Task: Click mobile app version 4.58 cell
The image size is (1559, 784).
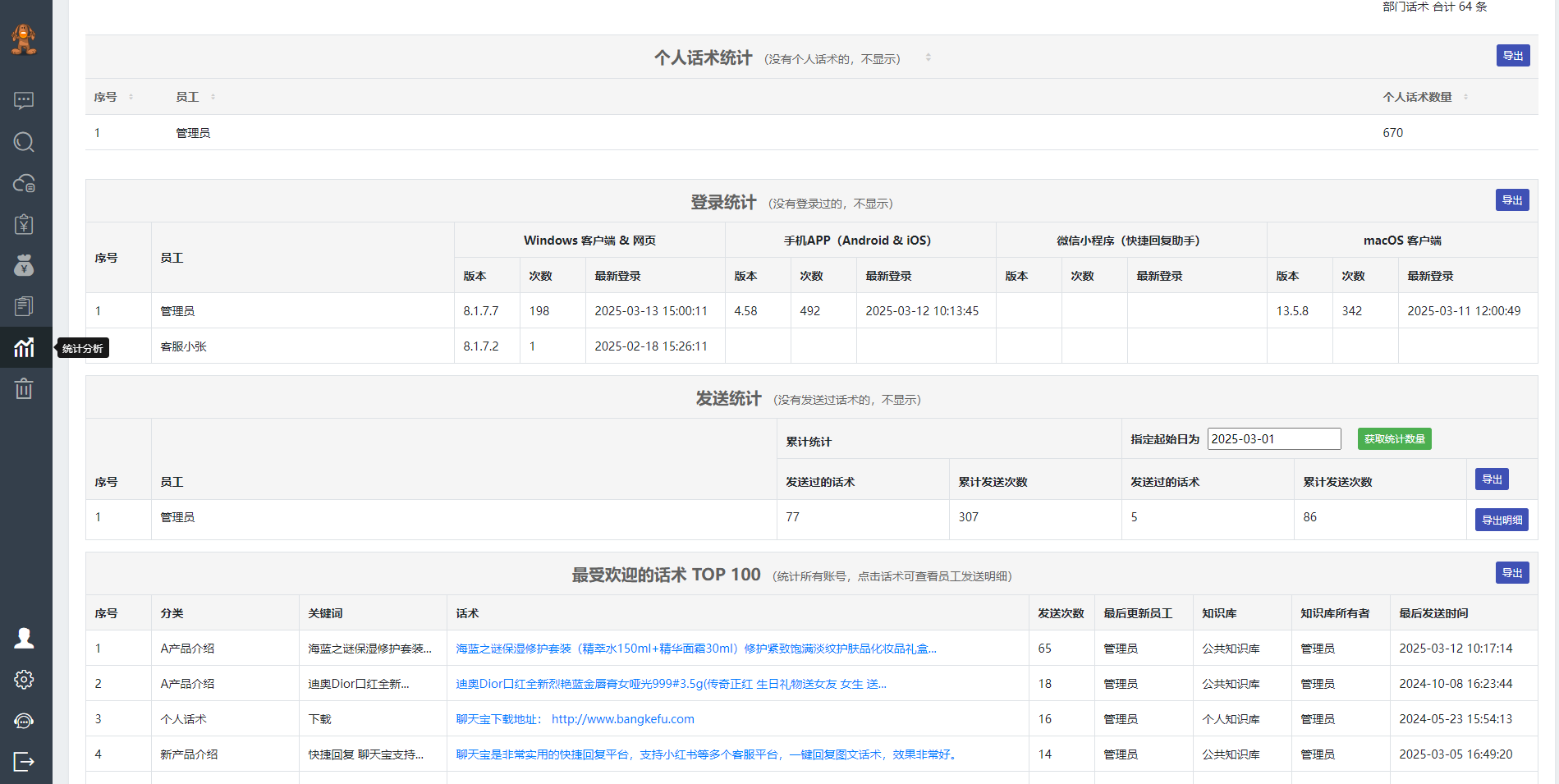Action: click(745, 311)
